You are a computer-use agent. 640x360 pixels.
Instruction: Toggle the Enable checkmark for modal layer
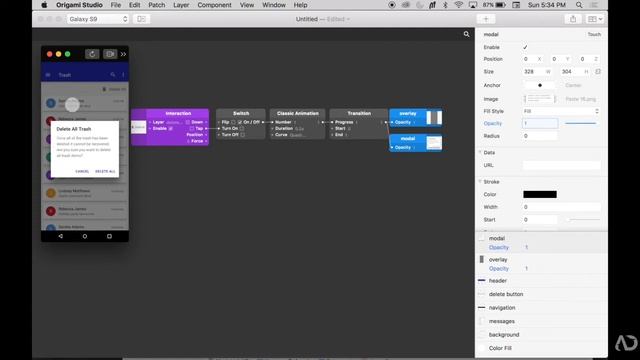(525, 47)
